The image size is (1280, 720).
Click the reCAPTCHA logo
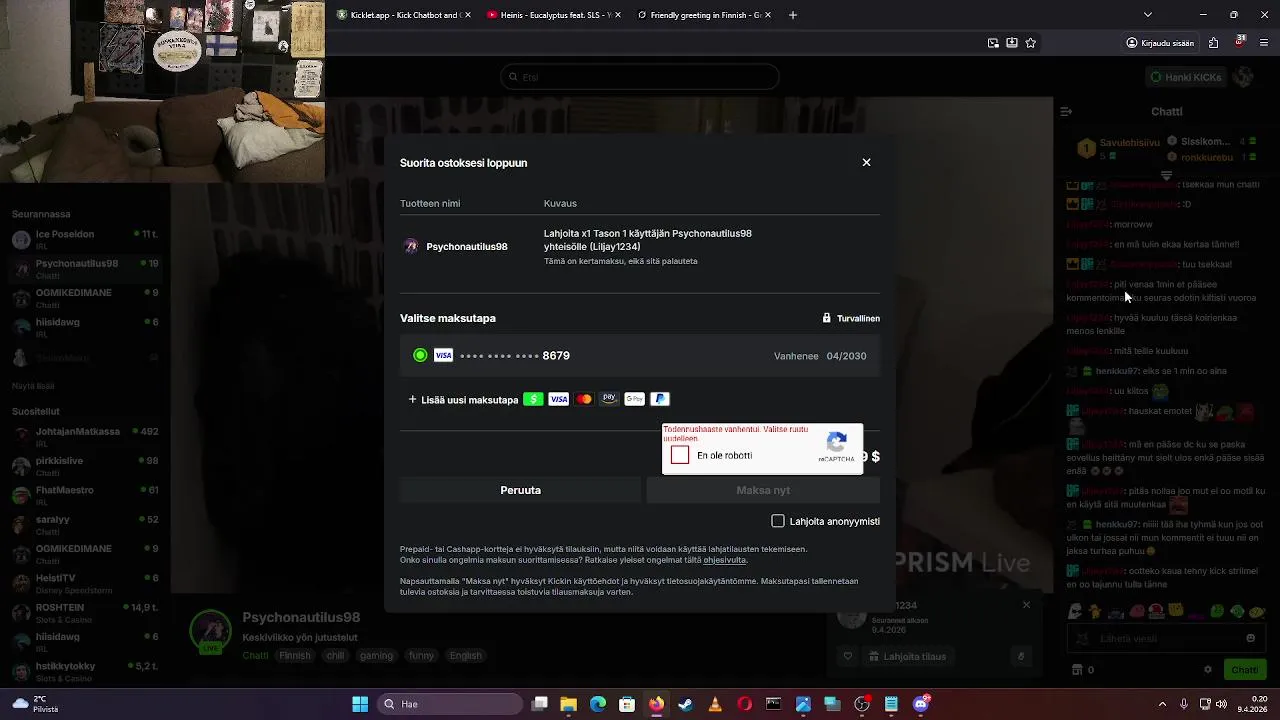838,441
